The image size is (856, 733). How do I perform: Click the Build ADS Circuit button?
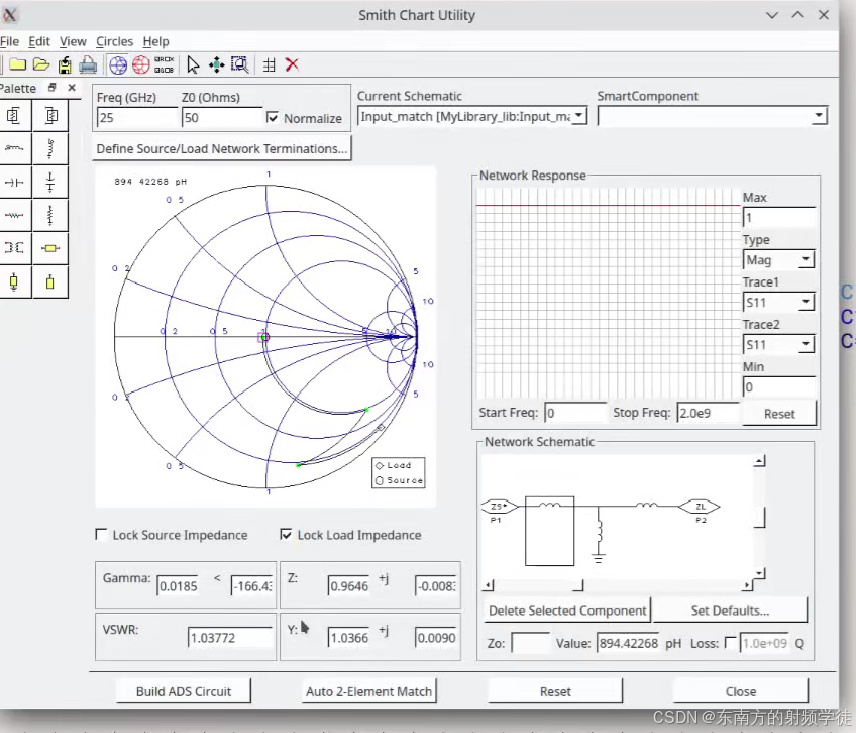(183, 691)
